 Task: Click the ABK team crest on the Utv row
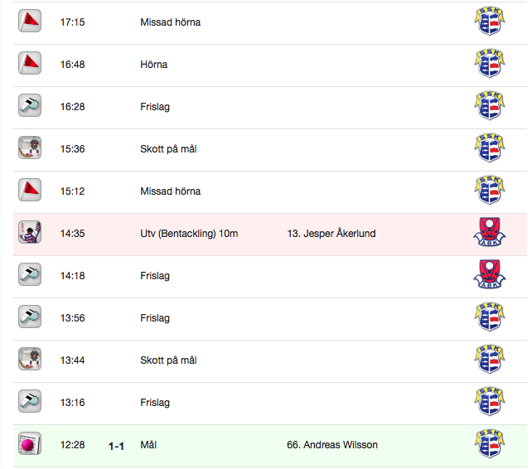(489, 232)
